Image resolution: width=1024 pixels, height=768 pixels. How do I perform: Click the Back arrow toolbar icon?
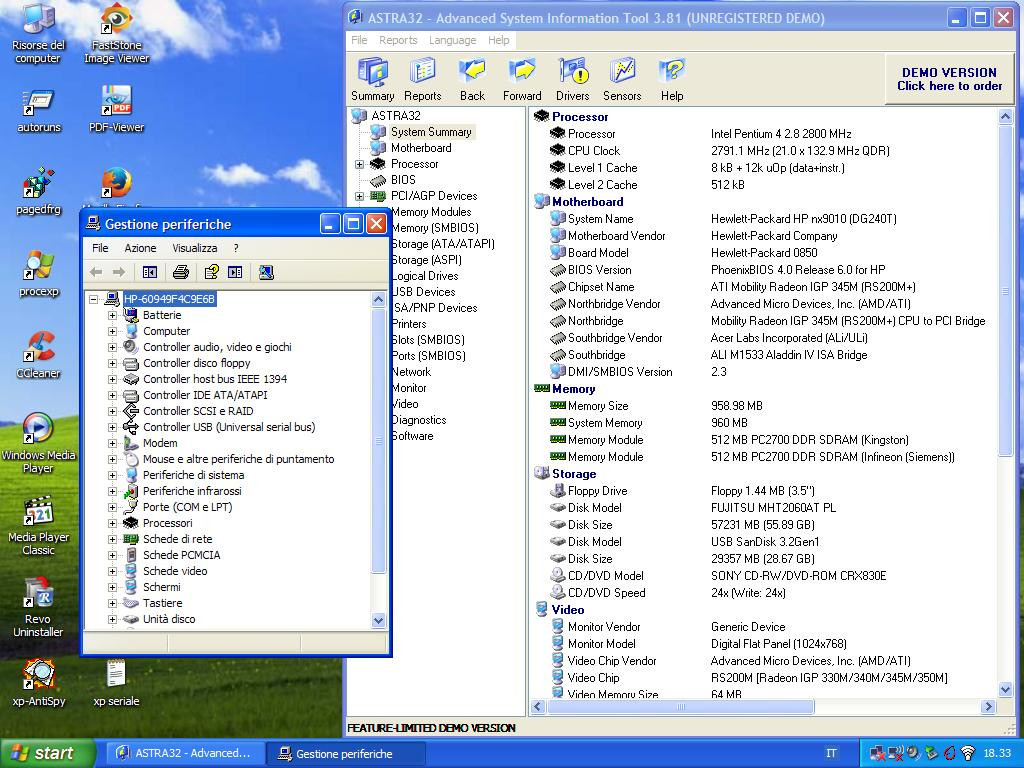point(472,78)
